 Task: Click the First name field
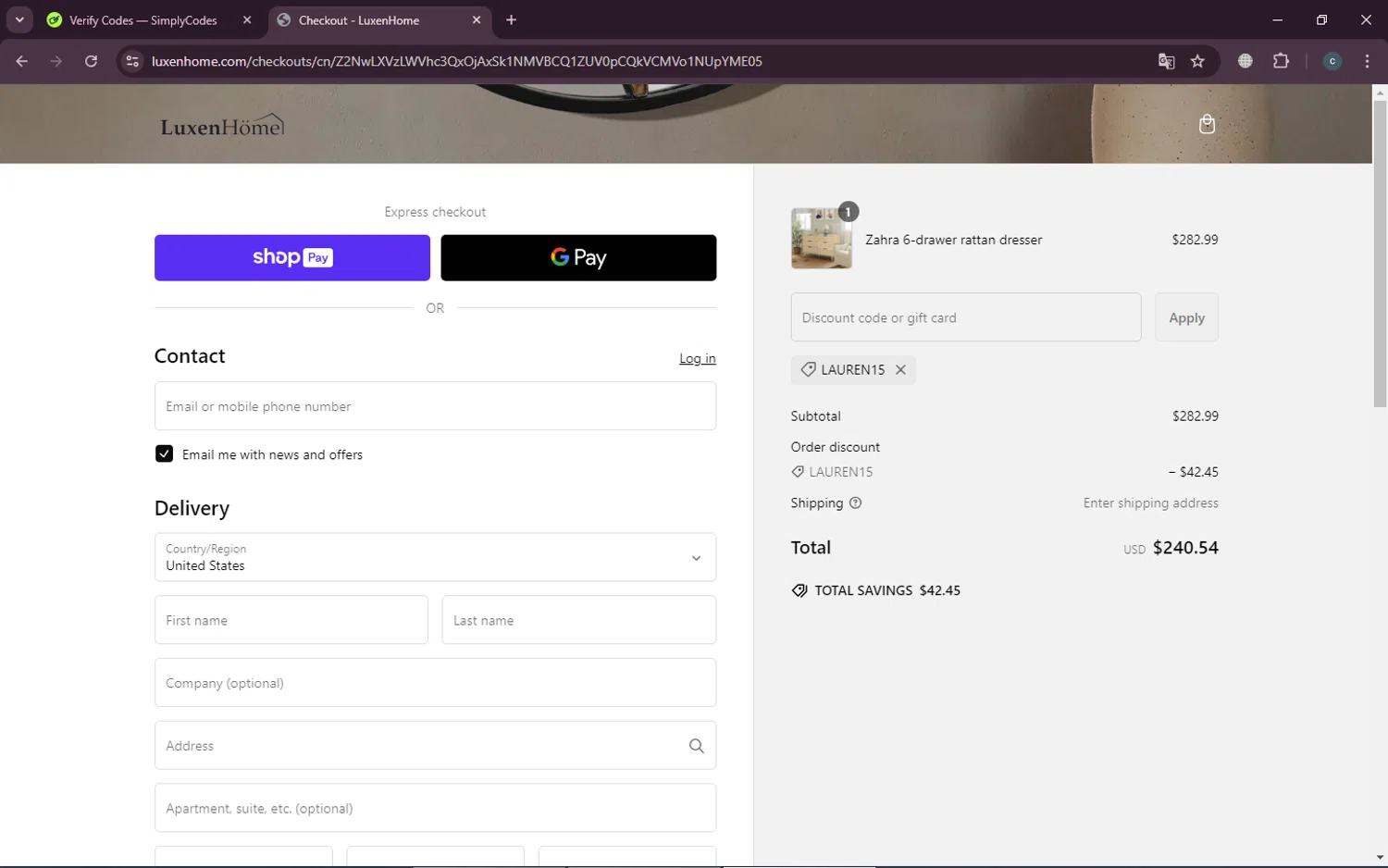coord(291,620)
